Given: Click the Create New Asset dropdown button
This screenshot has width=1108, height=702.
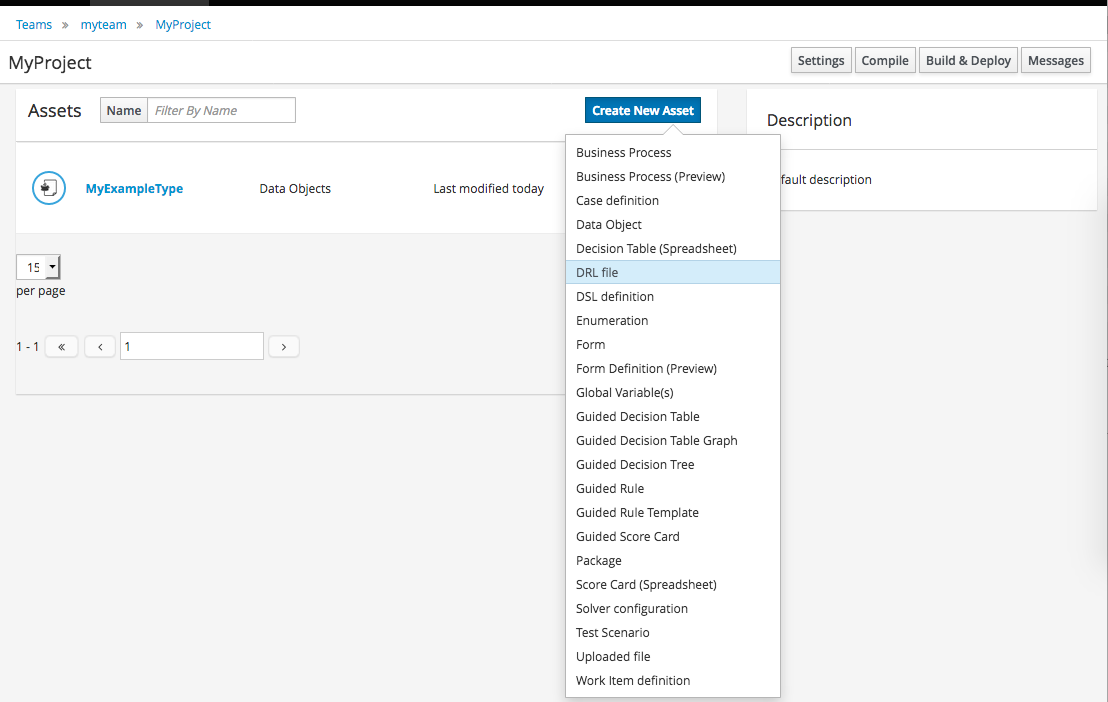Looking at the screenshot, I should (642, 111).
